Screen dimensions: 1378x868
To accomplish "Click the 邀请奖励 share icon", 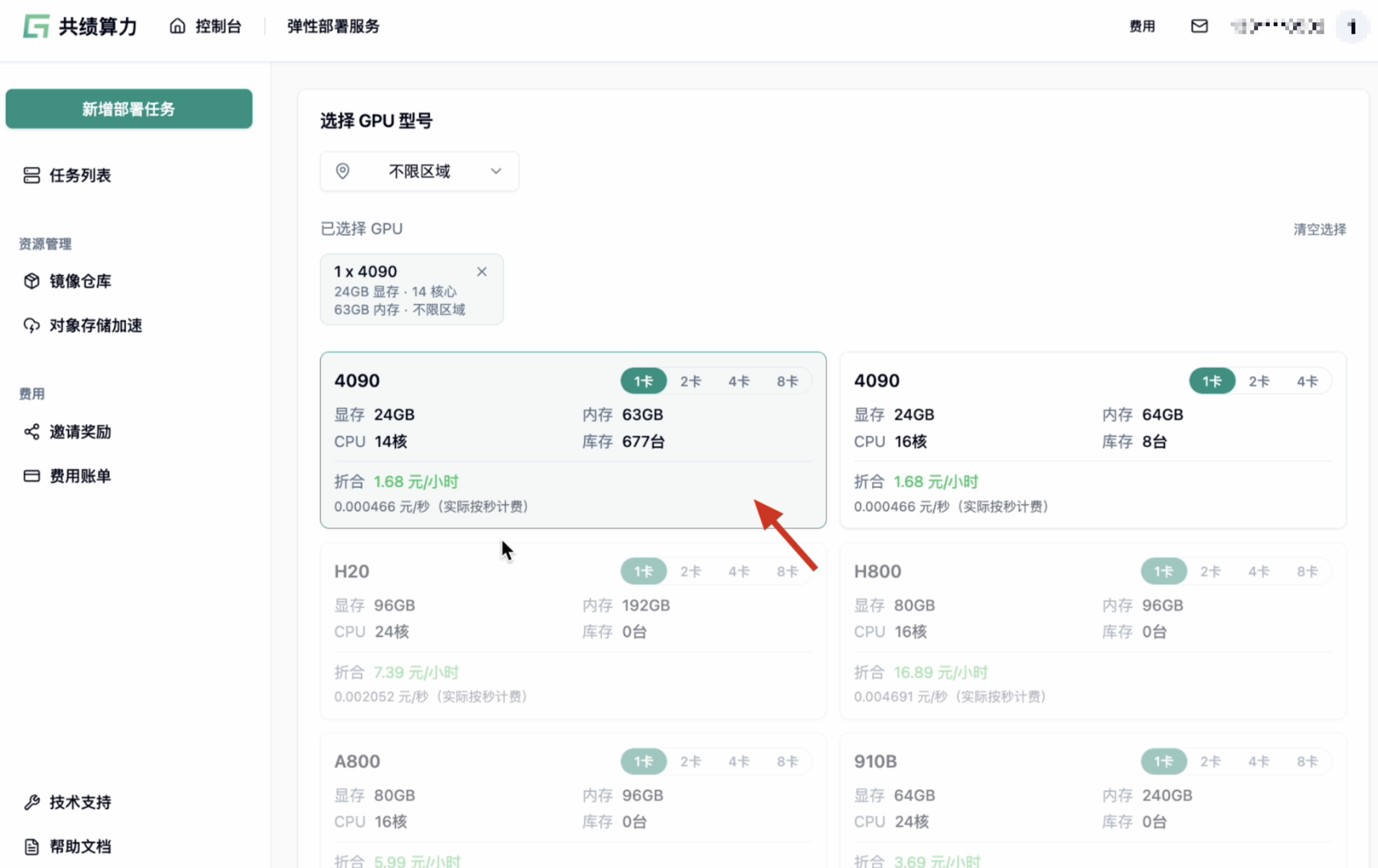I will coord(31,431).
